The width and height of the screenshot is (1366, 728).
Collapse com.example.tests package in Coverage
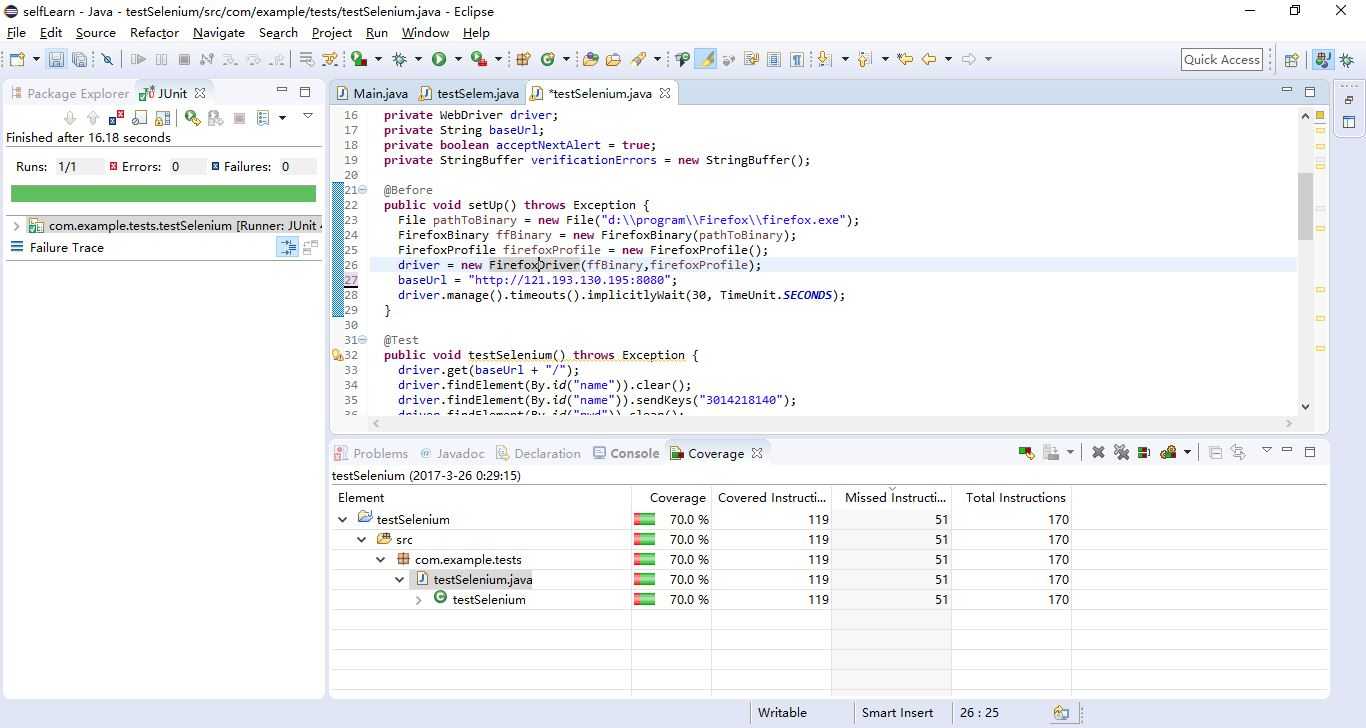click(x=381, y=559)
